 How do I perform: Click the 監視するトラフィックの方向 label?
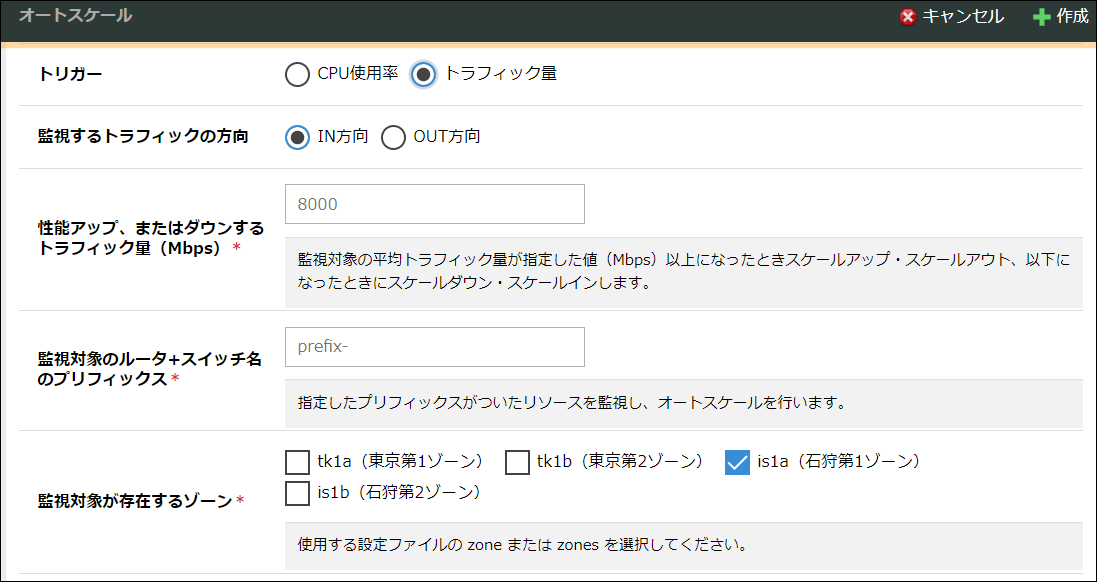(143, 137)
